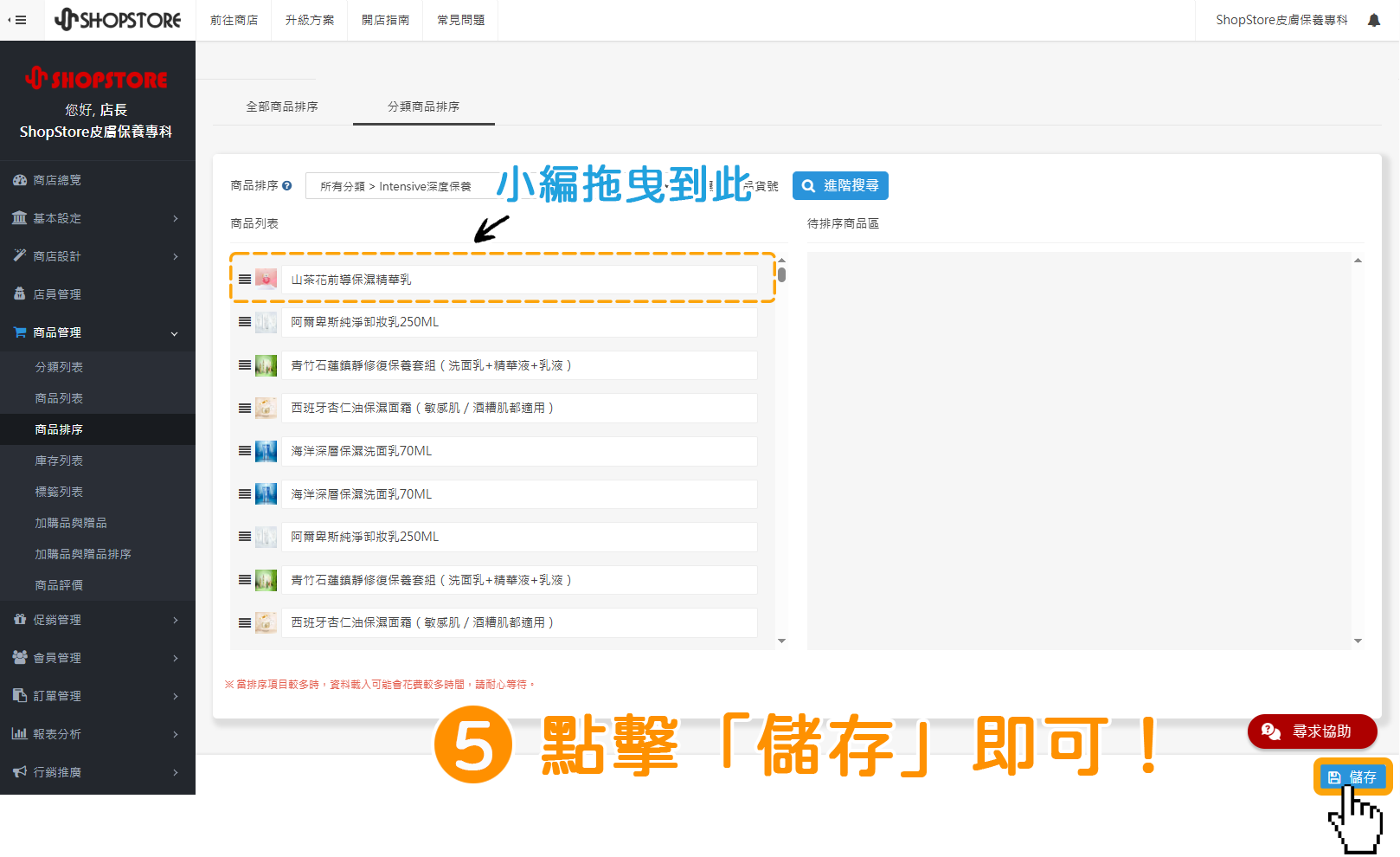Click the magnifier icon in 進階搜尋 button

(x=808, y=186)
